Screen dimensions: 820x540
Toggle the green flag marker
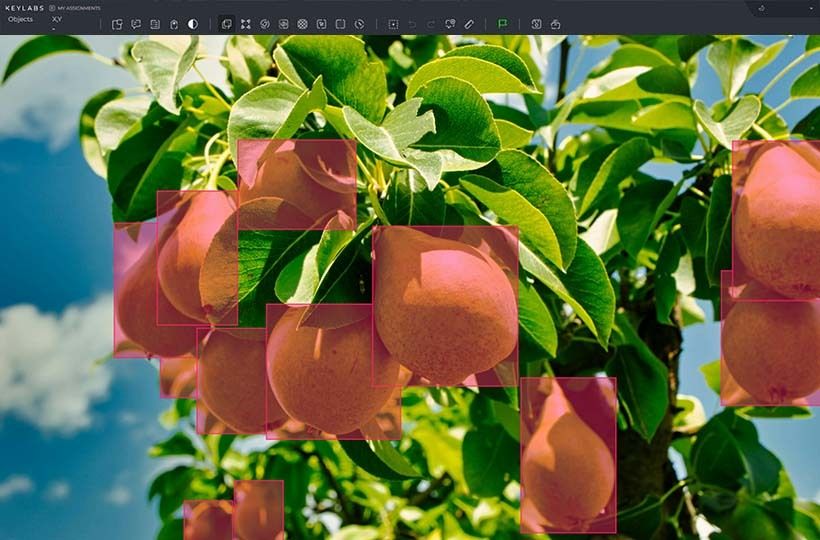click(502, 24)
